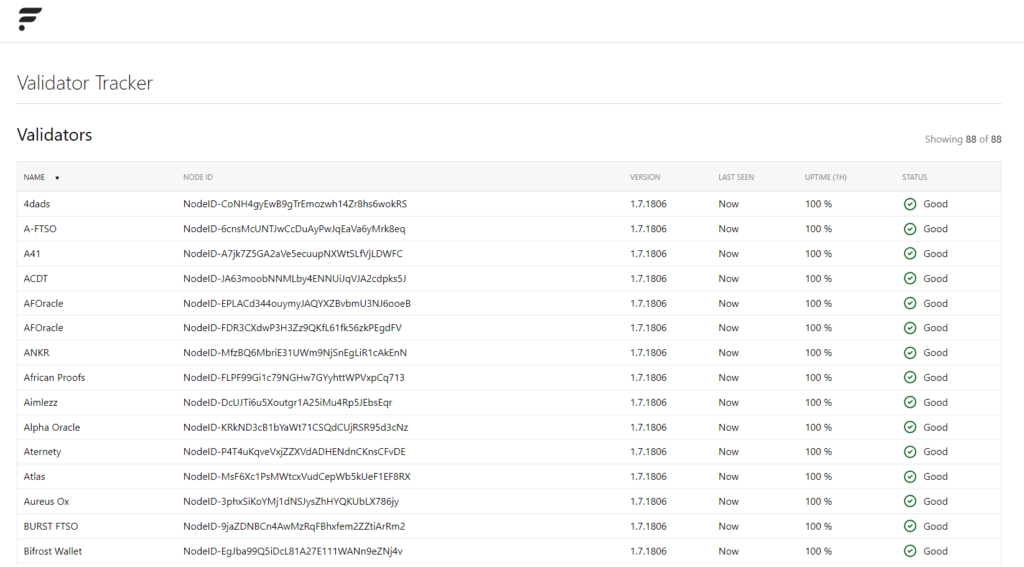Open the A-FTSO validator name
This screenshot has width=1024, height=567.
tap(40, 229)
